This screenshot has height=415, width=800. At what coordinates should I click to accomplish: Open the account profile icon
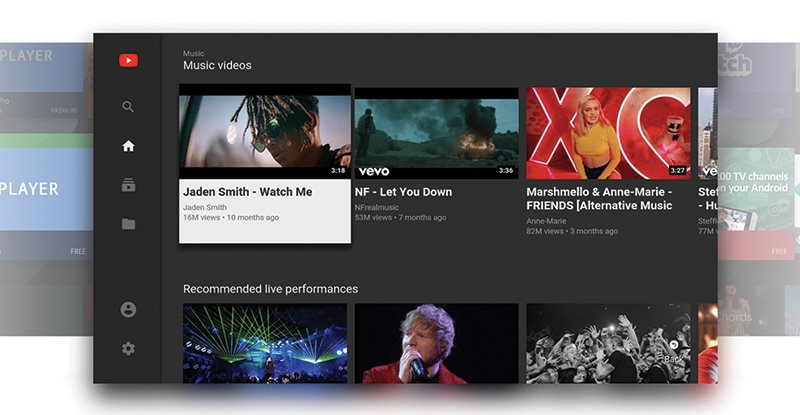(129, 309)
